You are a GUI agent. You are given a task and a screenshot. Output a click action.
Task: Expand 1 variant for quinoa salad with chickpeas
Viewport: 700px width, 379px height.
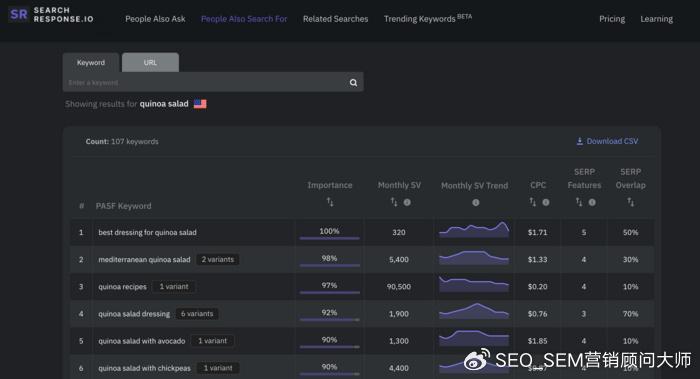click(218, 368)
